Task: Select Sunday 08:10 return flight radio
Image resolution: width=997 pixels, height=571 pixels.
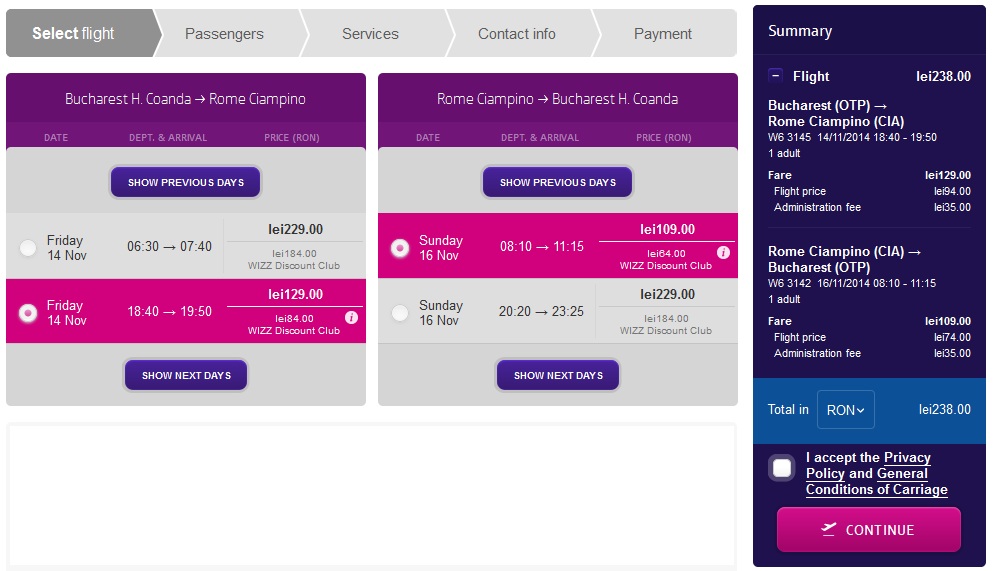Action: (x=400, y=248)
